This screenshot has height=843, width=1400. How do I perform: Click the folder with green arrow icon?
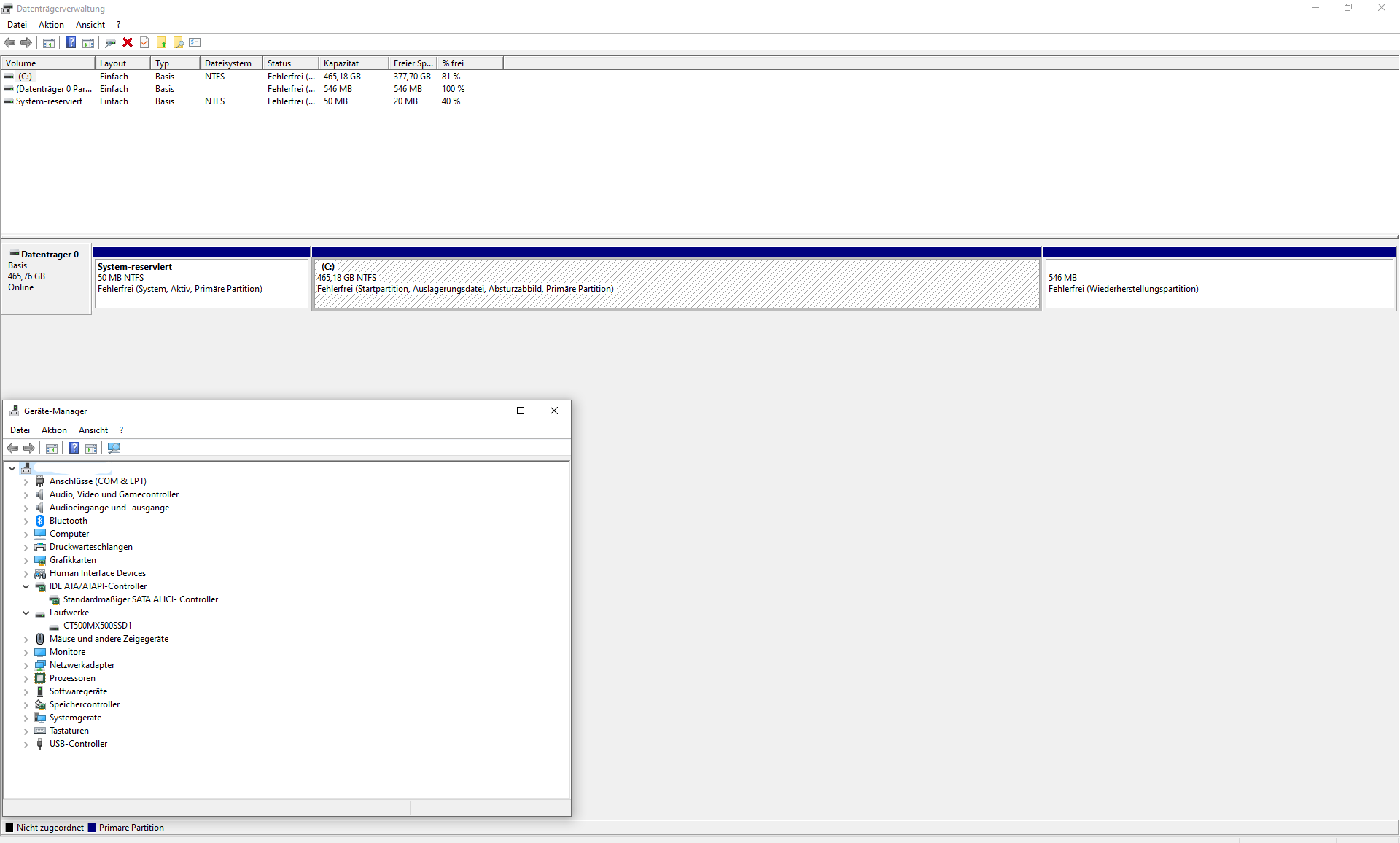[162, 42]
